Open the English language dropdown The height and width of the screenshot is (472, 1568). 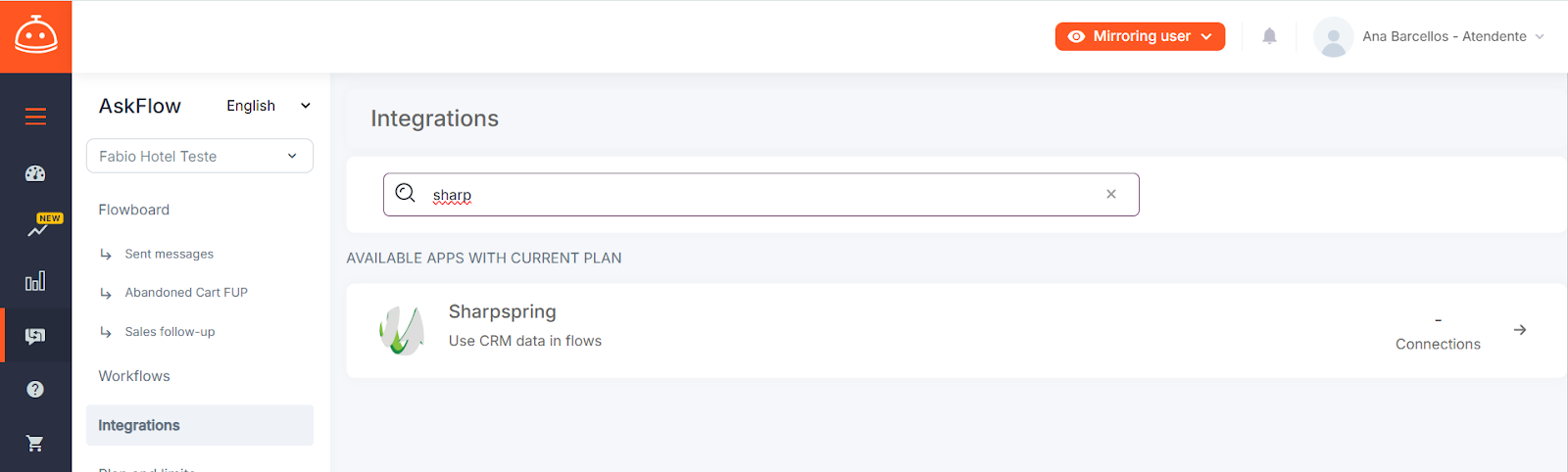[269, 106]
